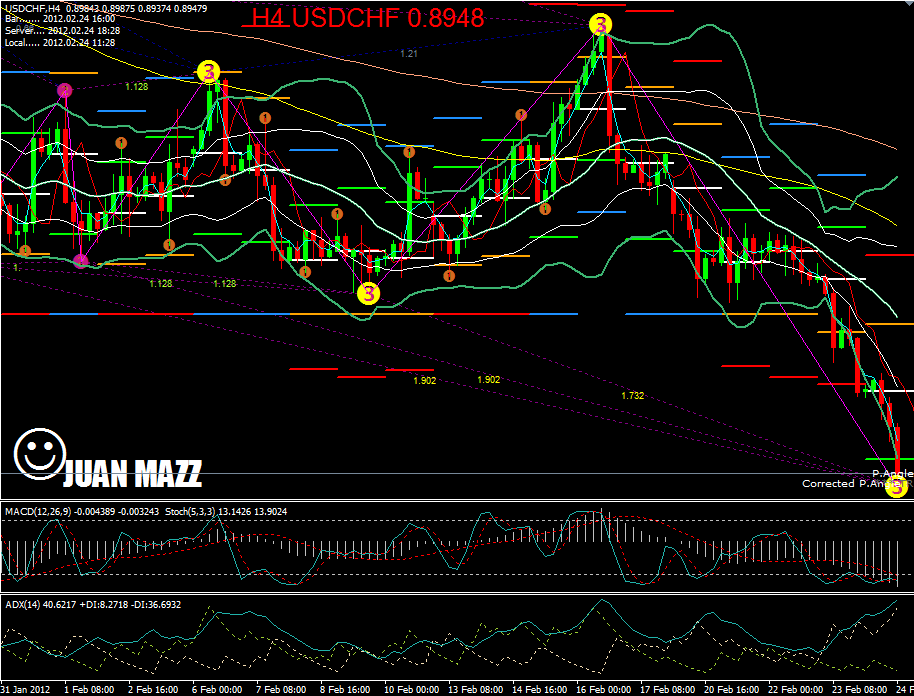The width and height of the screenshot is (914, 696).
Task: Select the magenta circle marker at the top-left peak
Action: [x=65, y=91]
